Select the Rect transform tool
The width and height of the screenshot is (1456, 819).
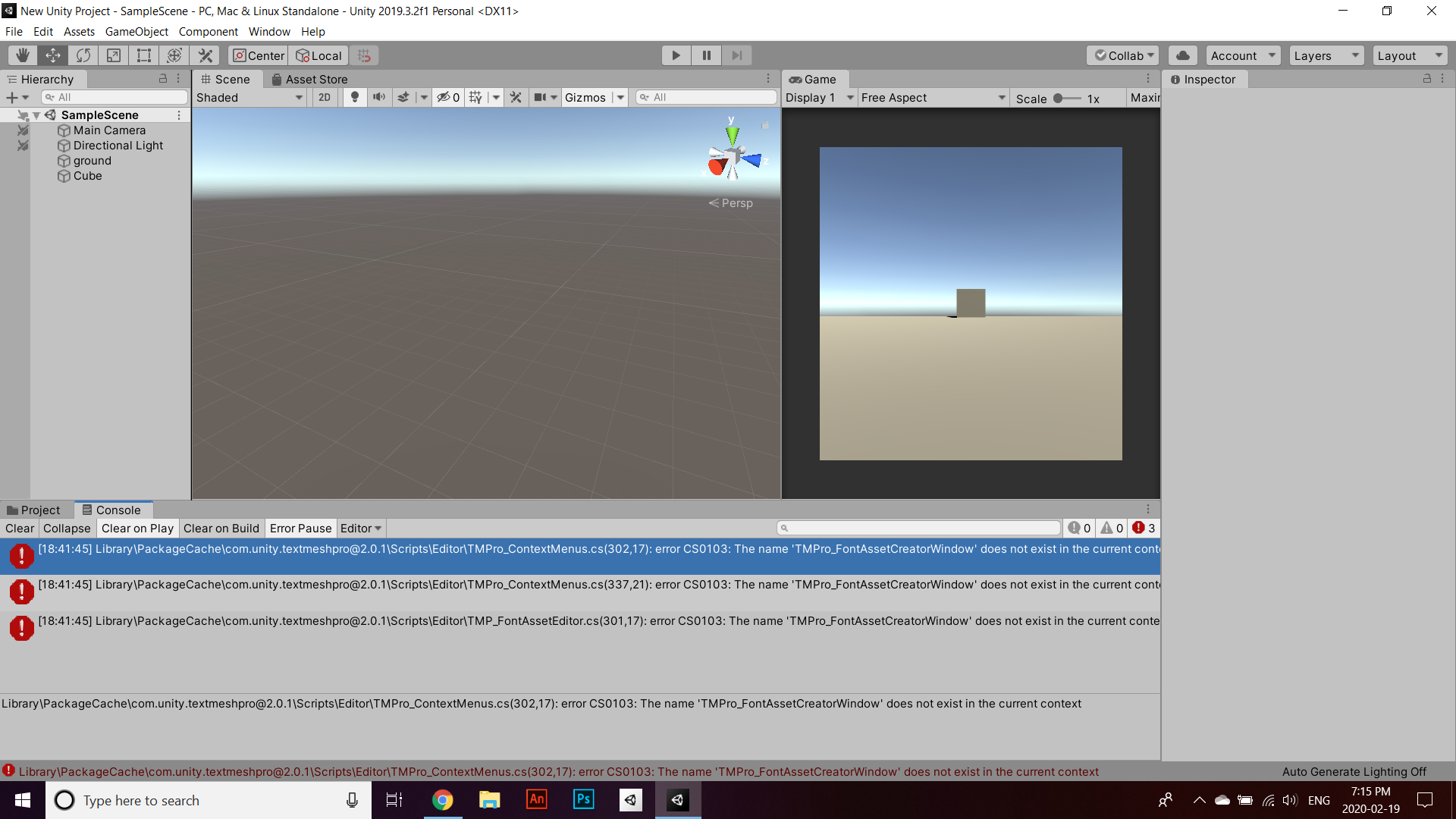click(x=143, y=55)
